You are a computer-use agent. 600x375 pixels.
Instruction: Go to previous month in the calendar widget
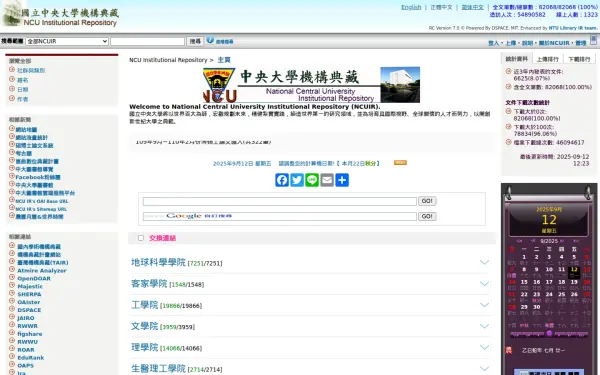click(x=533, y=241)
